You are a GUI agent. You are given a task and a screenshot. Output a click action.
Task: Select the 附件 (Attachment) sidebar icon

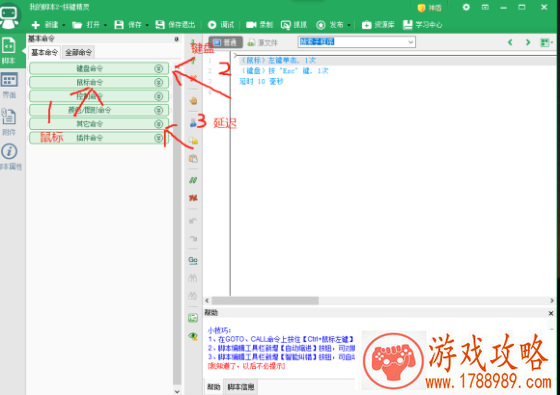(x=9, y=122)
